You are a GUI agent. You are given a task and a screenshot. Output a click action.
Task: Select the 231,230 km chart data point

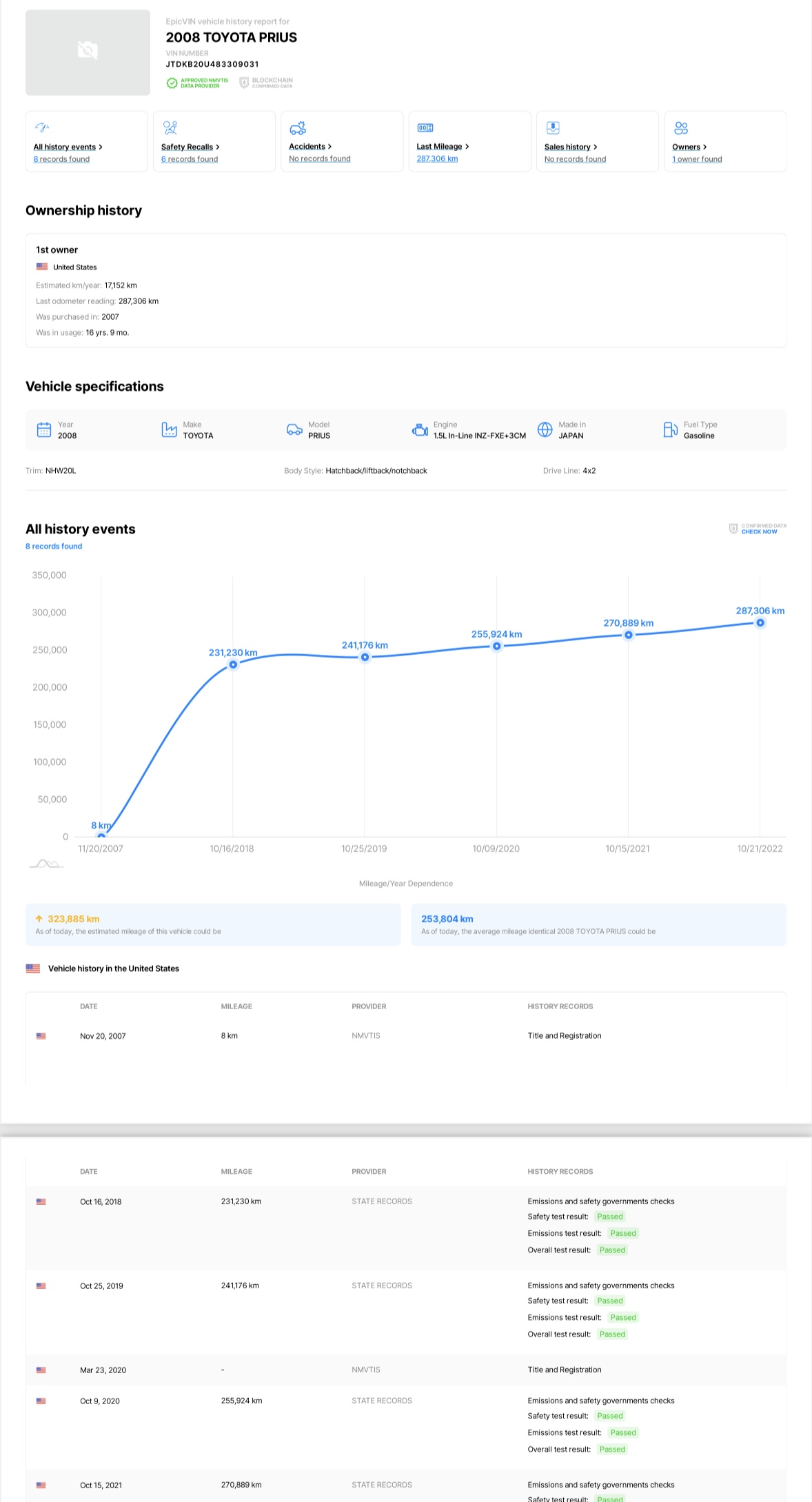click(233, 664)
